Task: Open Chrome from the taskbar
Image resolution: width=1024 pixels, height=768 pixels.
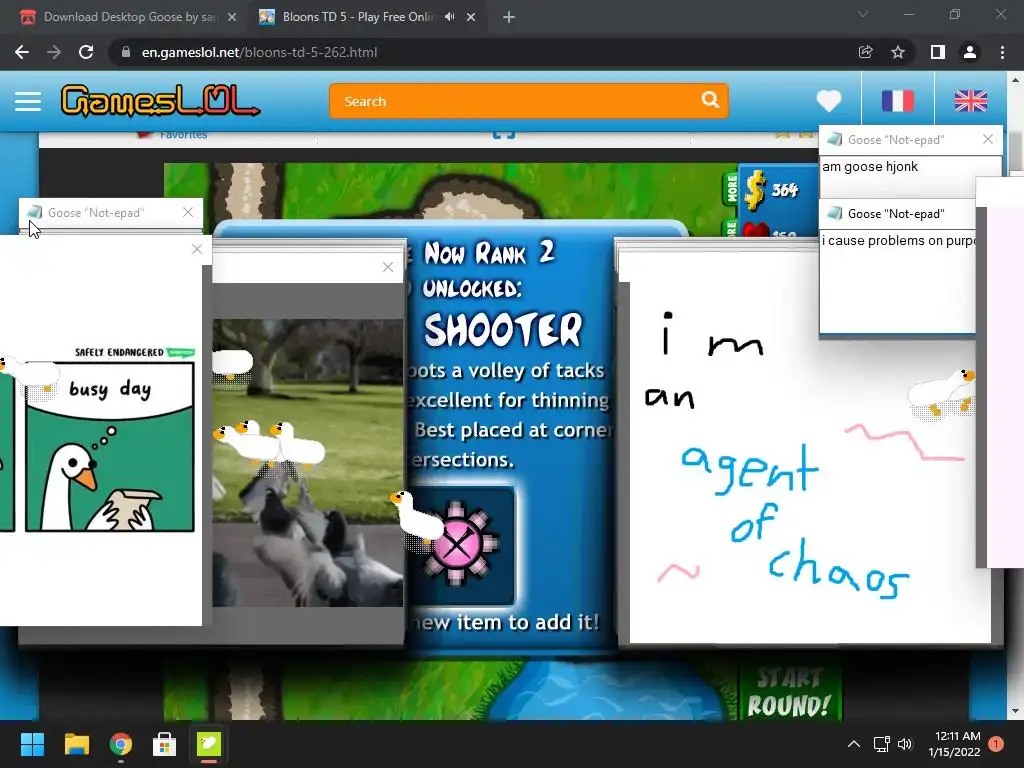Action: (x=121, y=744)
